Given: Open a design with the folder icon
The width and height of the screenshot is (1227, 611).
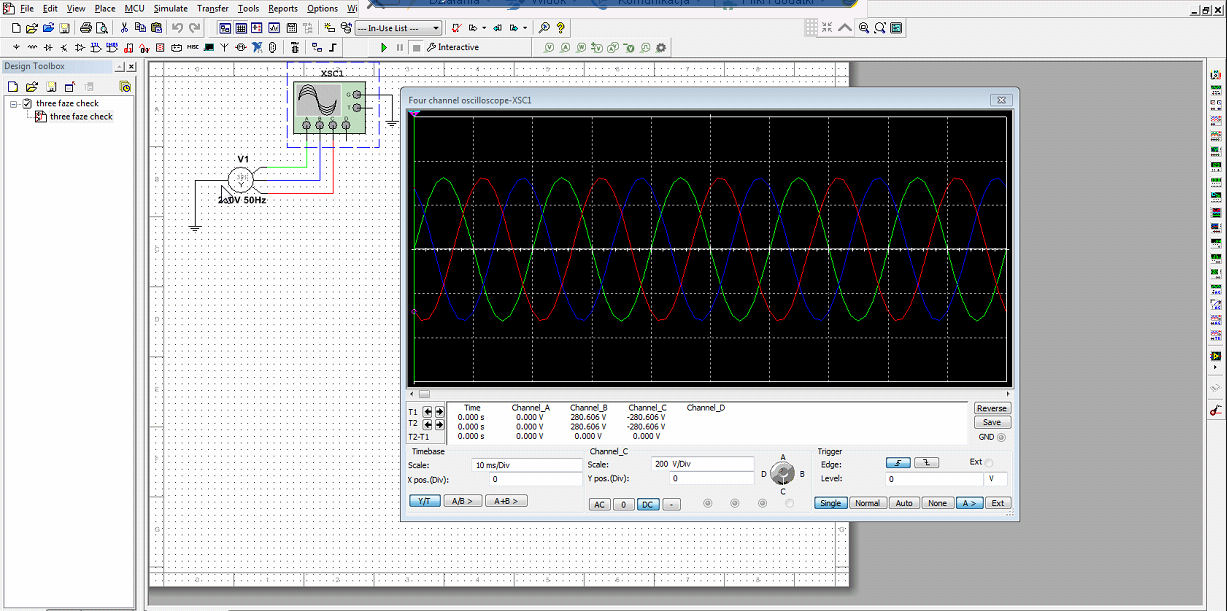Looking at the screenshot, I should 31,28.
